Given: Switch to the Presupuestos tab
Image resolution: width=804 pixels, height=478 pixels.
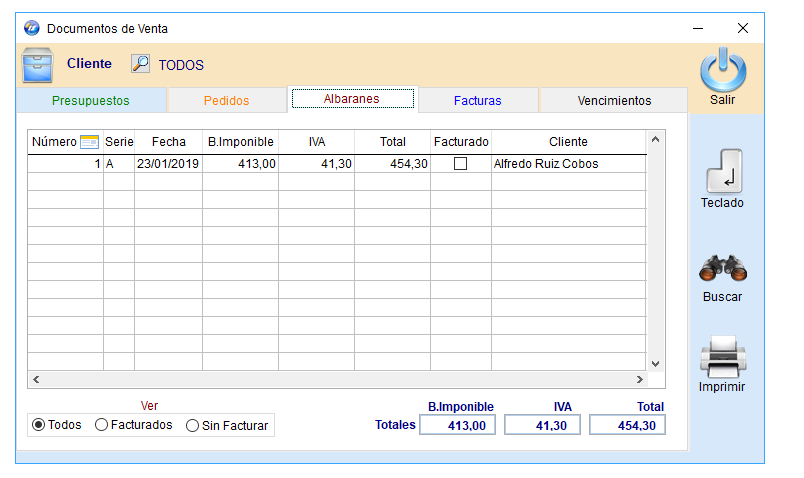Looking at the screenshot, I should [91, 101].
